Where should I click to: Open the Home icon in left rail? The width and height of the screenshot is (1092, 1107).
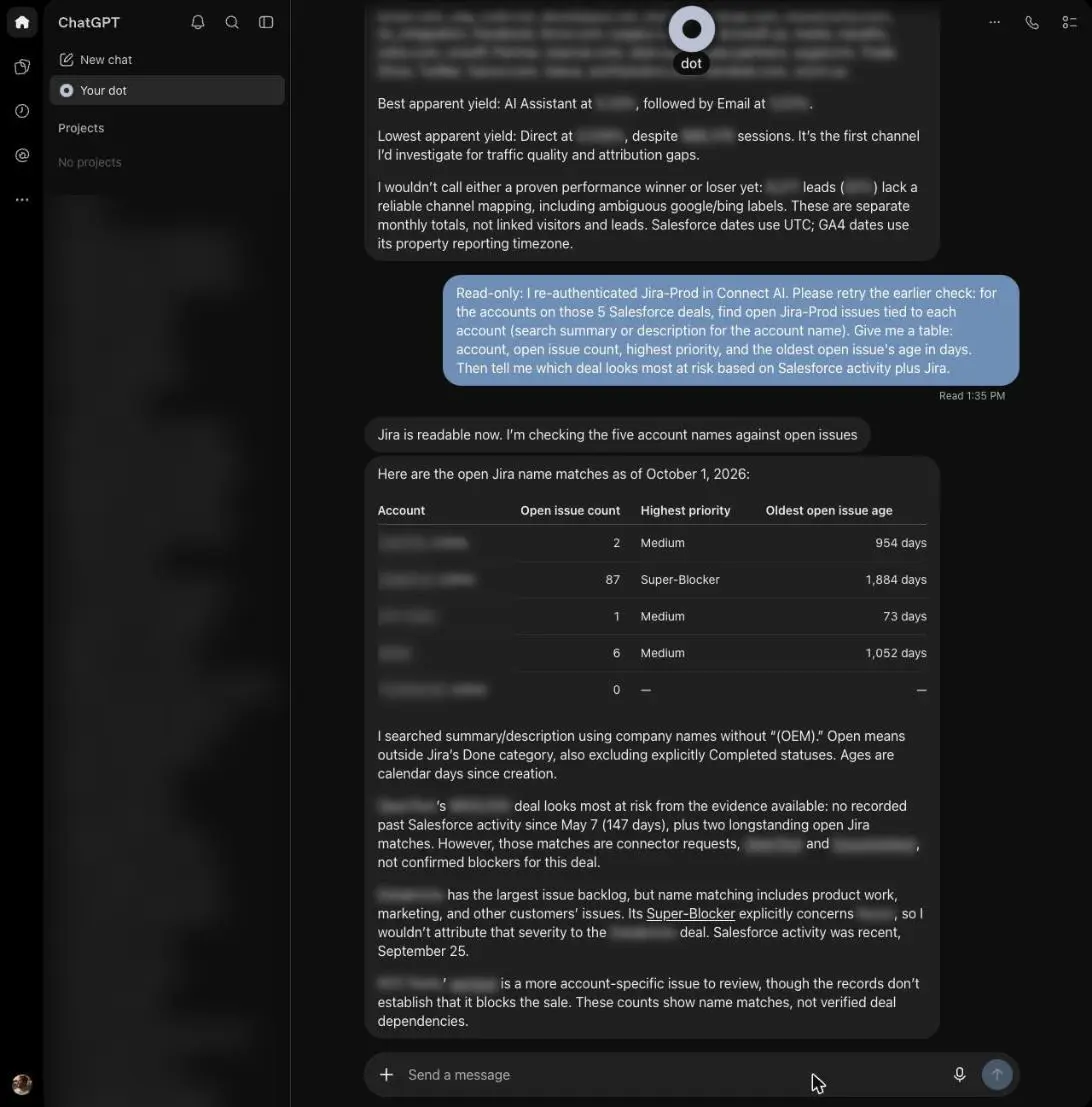[22, 23]
